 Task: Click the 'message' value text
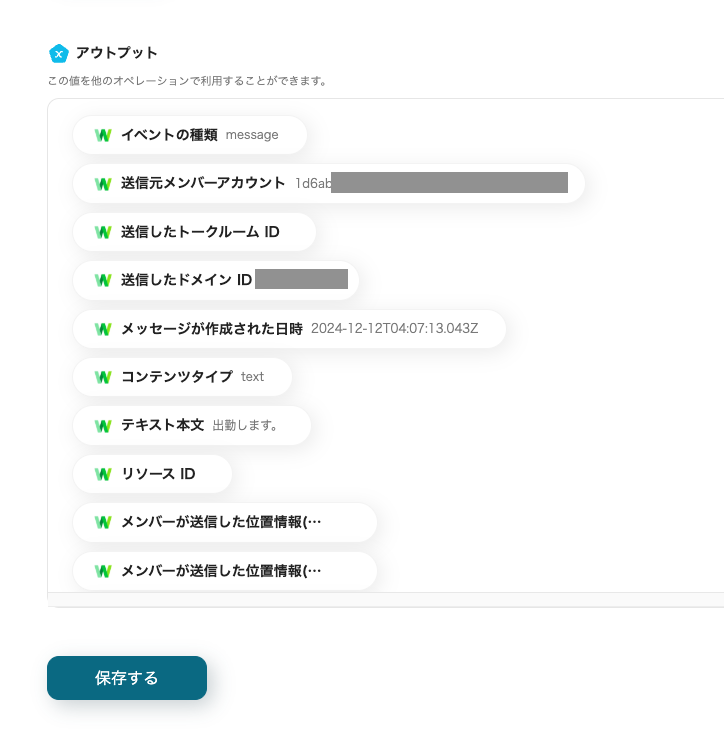pyautogui.click(x=252, y=135)
